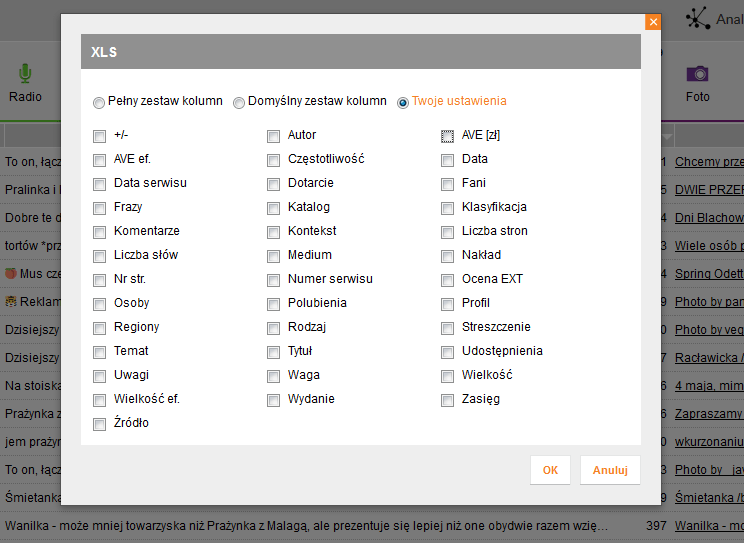Toggle the Zasięg checkbox
Image resolution: width=744 pixels, height=543 pixels.
(447, 400)
